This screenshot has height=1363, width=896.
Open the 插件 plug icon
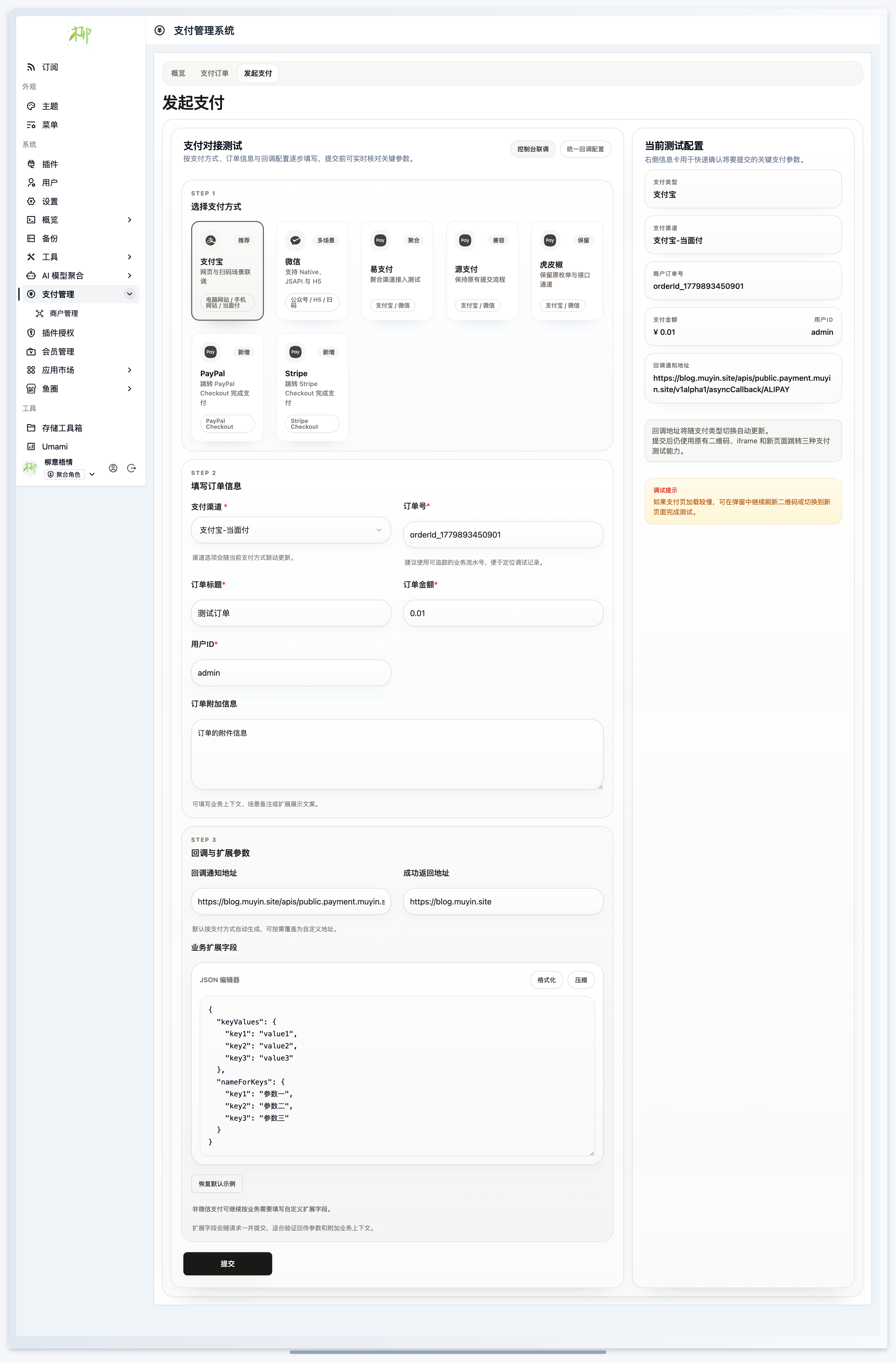[31, 164]
